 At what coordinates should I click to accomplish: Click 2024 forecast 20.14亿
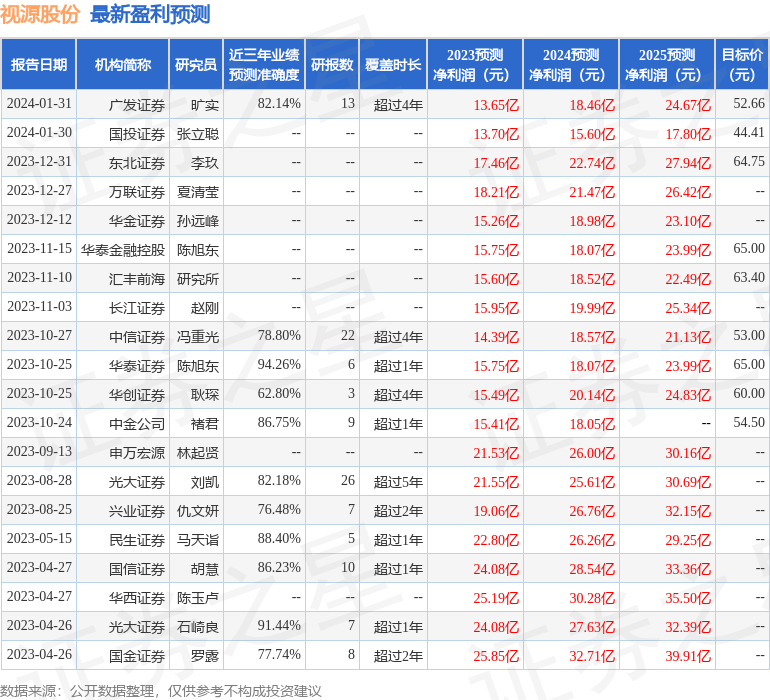pos(592,395)
